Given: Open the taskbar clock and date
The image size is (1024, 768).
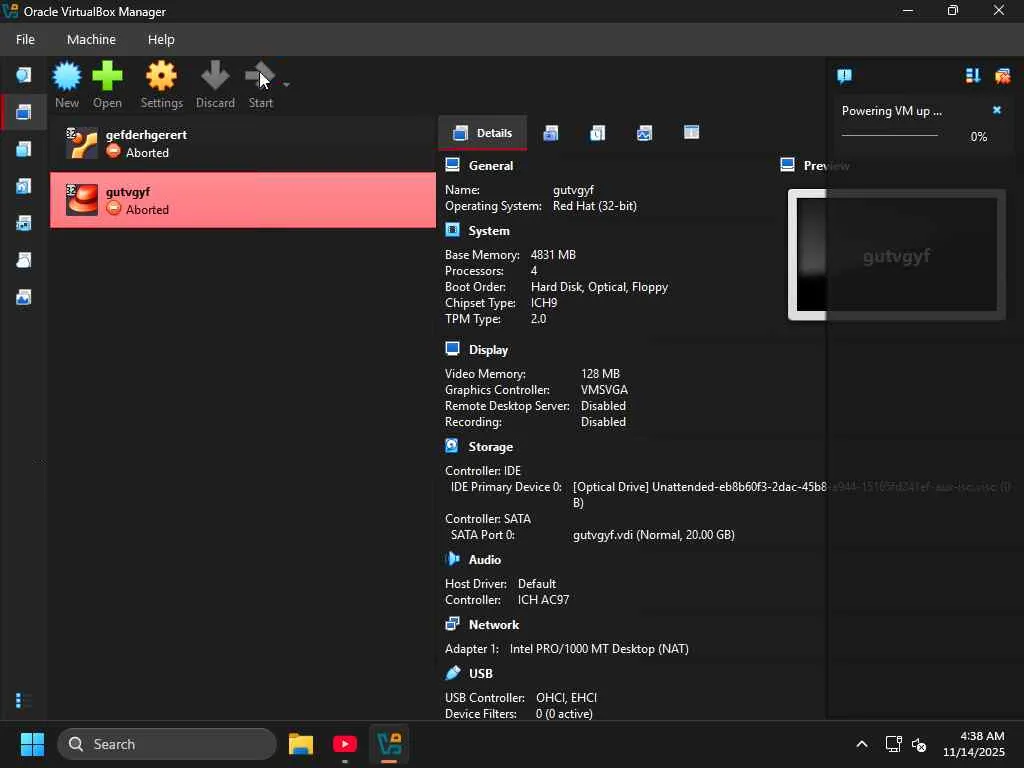Looking at the screenshot, I should tap(974, 744).
